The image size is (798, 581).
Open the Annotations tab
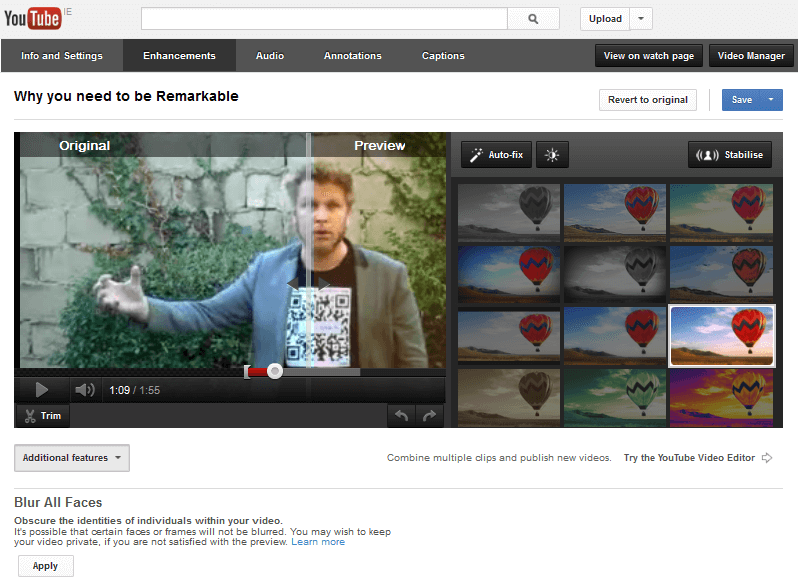[352, 56]
